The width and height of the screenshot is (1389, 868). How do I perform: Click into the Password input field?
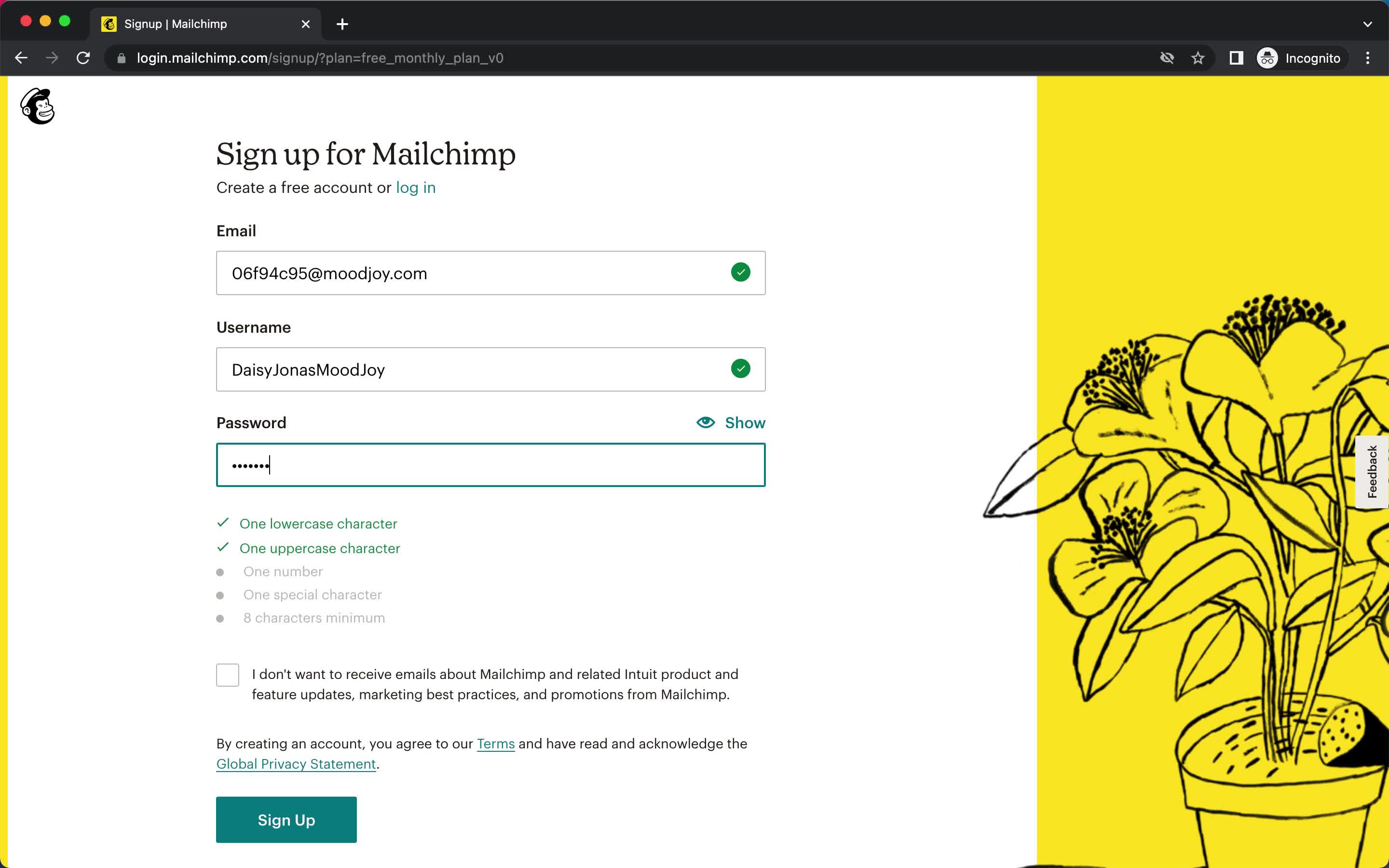491,465
